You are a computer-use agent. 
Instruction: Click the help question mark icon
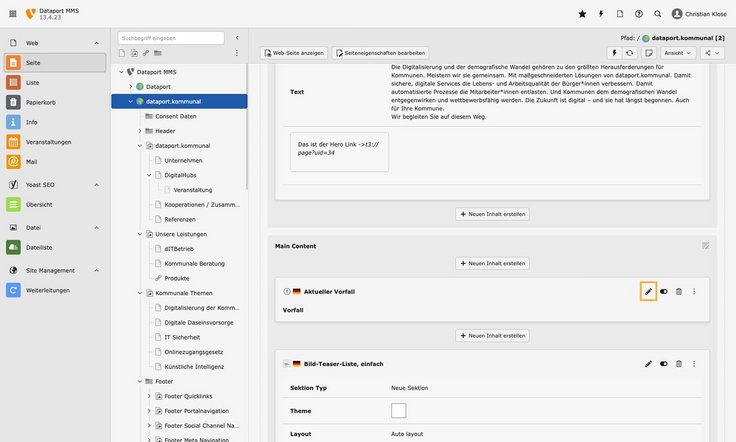click(639, 14)
